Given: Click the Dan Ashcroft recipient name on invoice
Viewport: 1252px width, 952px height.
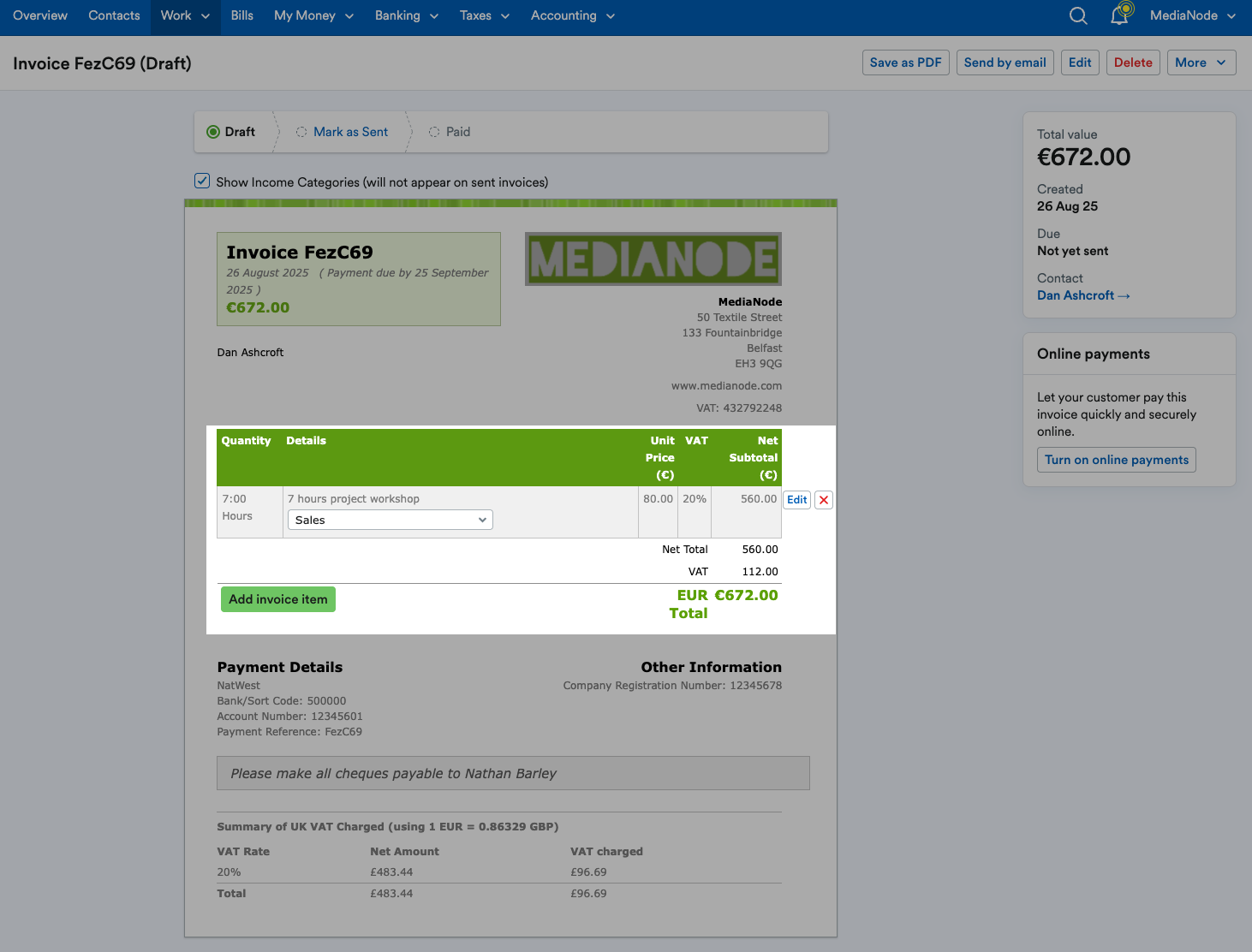Looking at the screenshot, I should click(x=250, y=353).
